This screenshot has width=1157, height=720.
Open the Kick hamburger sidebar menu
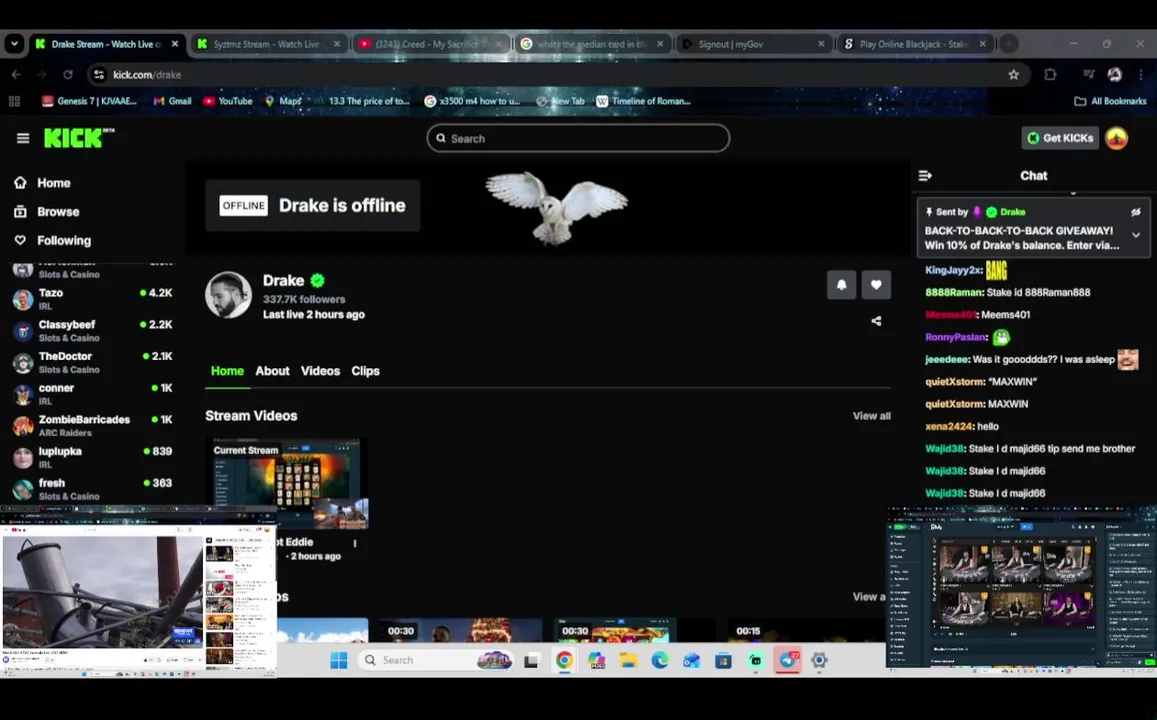click(23, 138)
